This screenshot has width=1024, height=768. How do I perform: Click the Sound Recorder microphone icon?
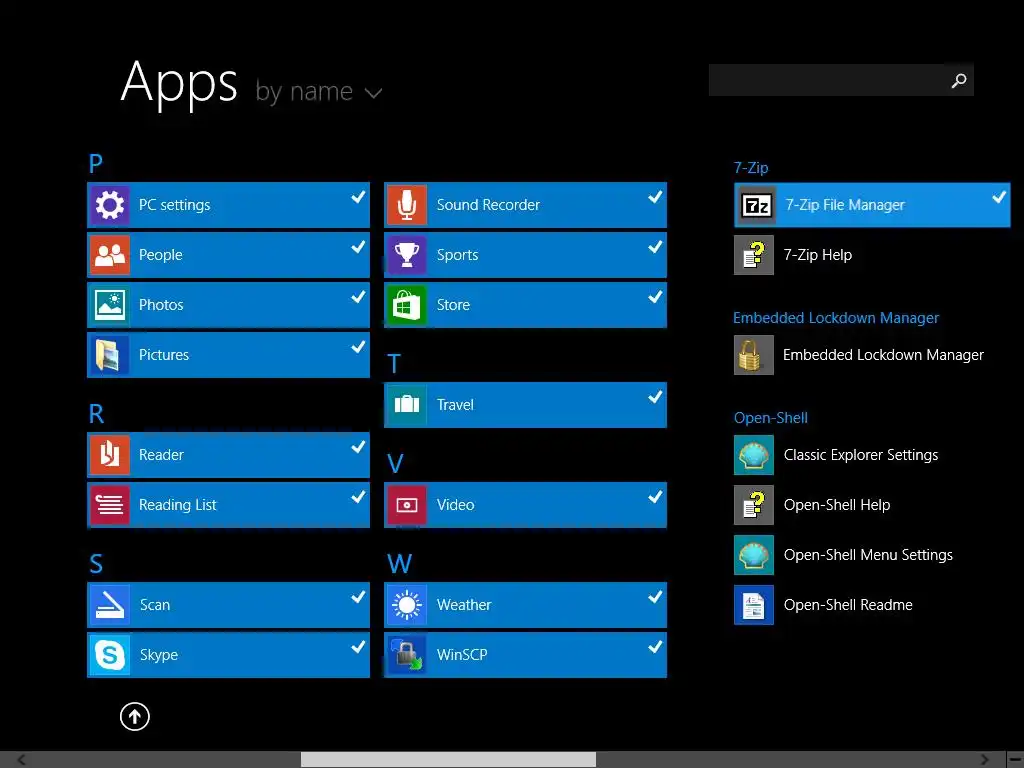[x=407, y=205]
